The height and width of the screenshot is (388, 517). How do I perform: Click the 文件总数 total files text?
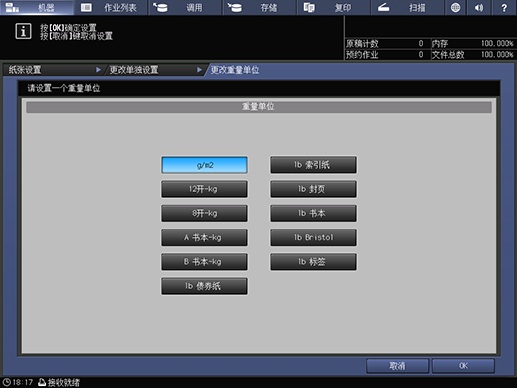tap(448, 55)
